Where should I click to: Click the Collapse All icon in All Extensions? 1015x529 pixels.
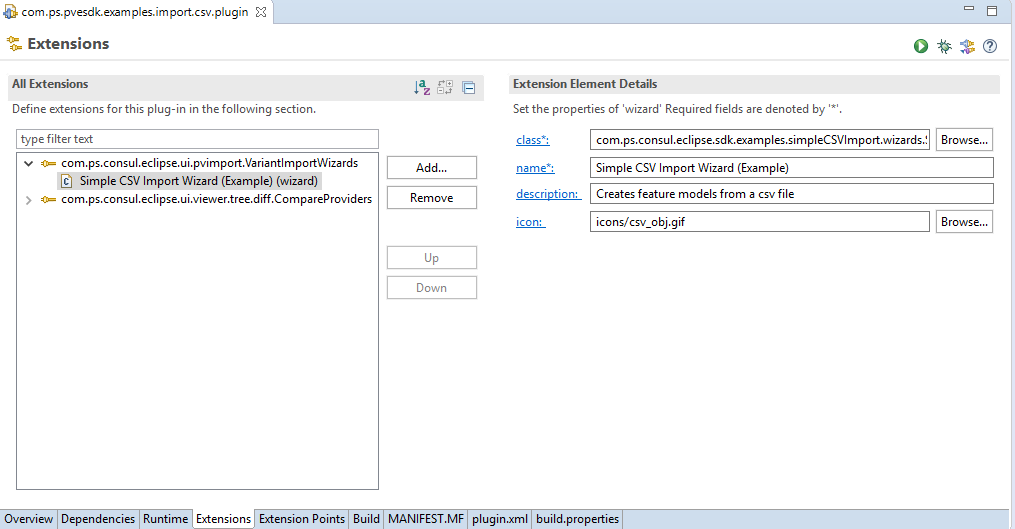[x=468, y=88]
